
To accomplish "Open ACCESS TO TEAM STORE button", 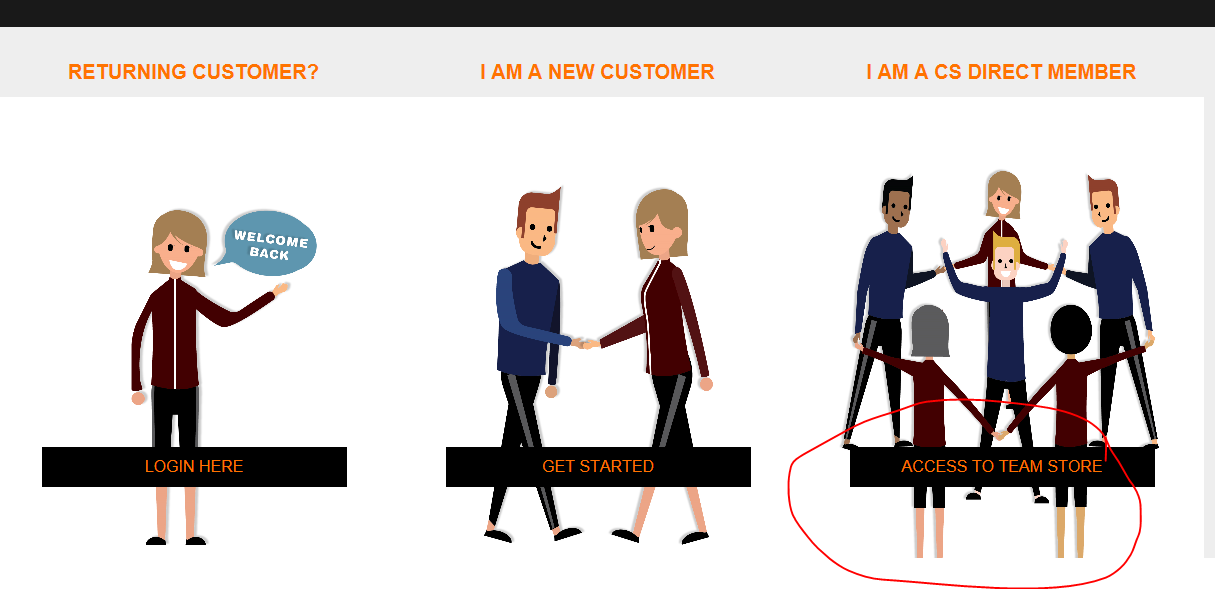I will (x=1002, y=467).
